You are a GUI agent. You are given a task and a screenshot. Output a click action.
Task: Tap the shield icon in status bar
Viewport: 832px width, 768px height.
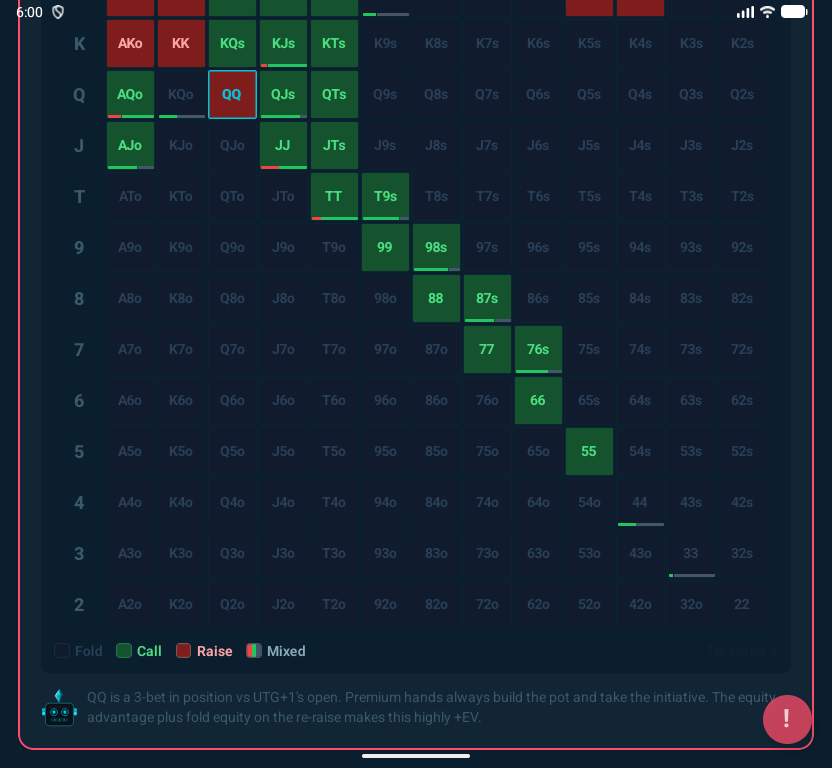click(58, 12)
